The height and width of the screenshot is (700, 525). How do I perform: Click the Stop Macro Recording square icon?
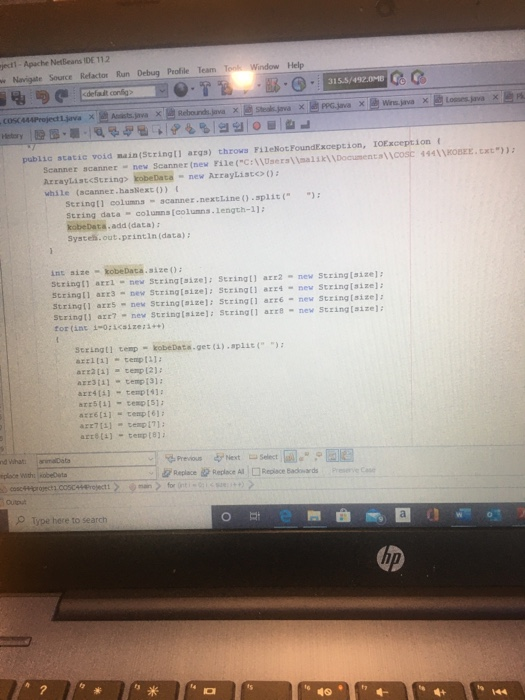[x=271, y=125]
